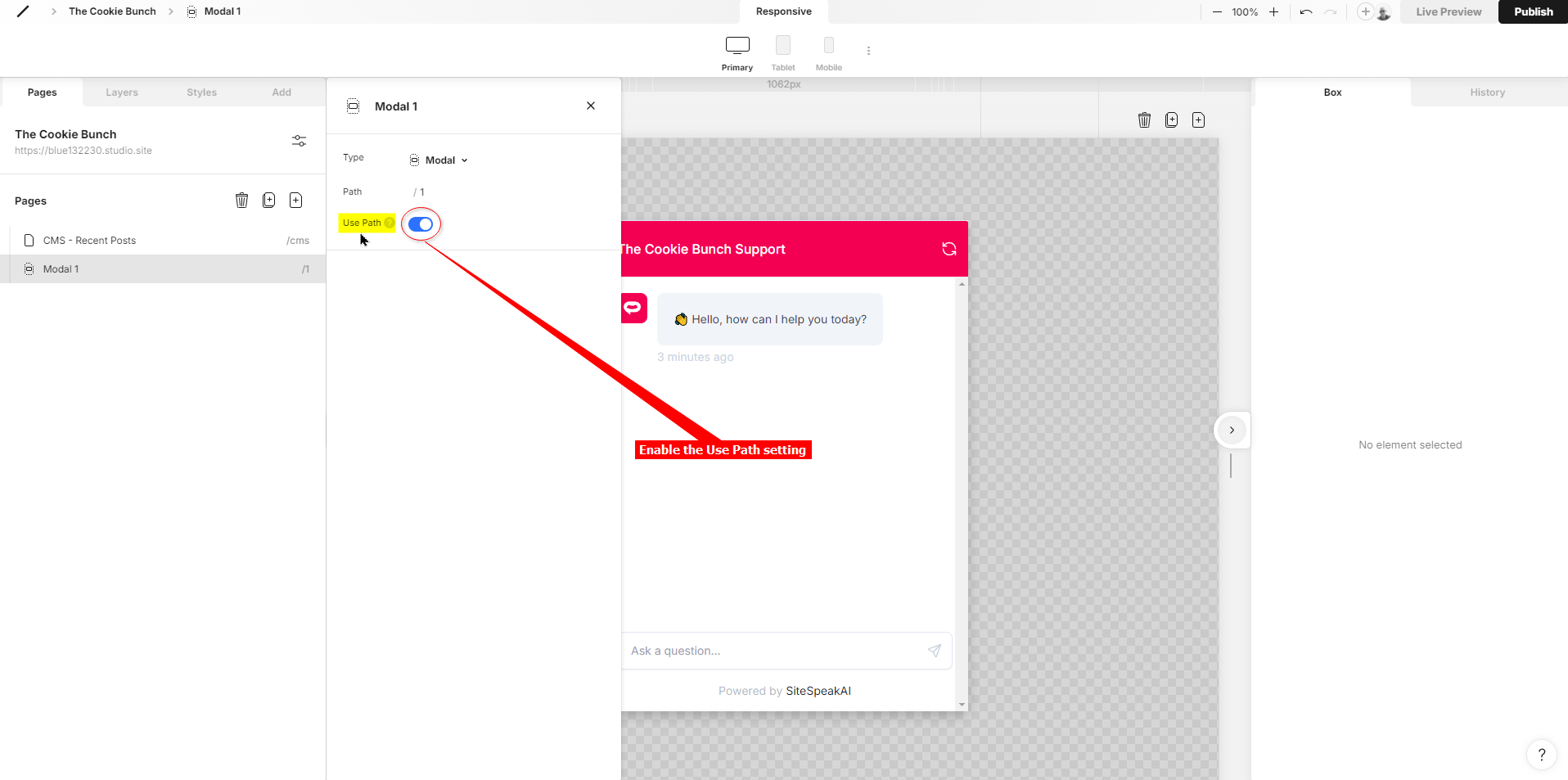
Task: Click the Use Path help icon
Action: (x=390, y=223)
